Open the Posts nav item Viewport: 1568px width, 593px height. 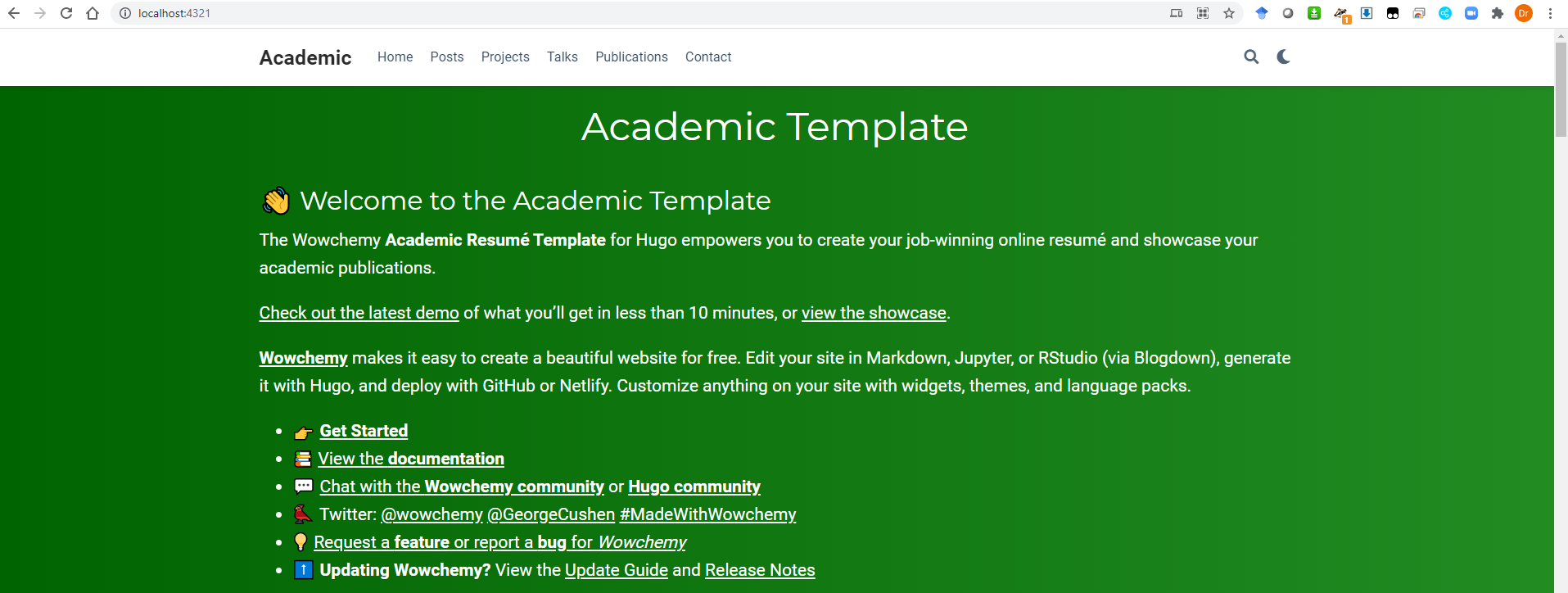(447, 57)
